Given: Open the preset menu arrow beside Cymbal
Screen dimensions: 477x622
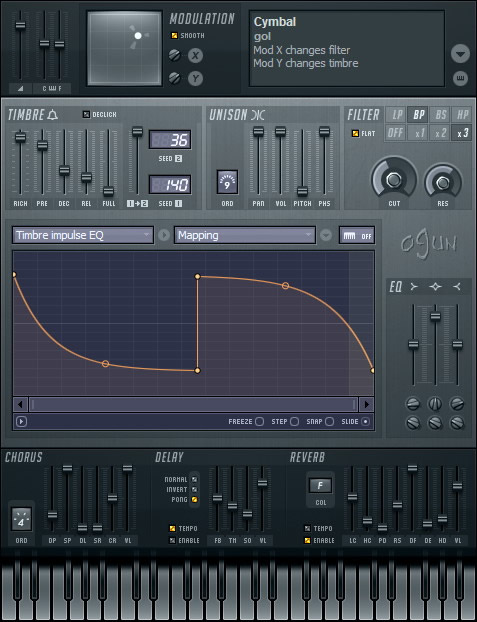Looking at the screenshot, I should [x=460, y=54].
